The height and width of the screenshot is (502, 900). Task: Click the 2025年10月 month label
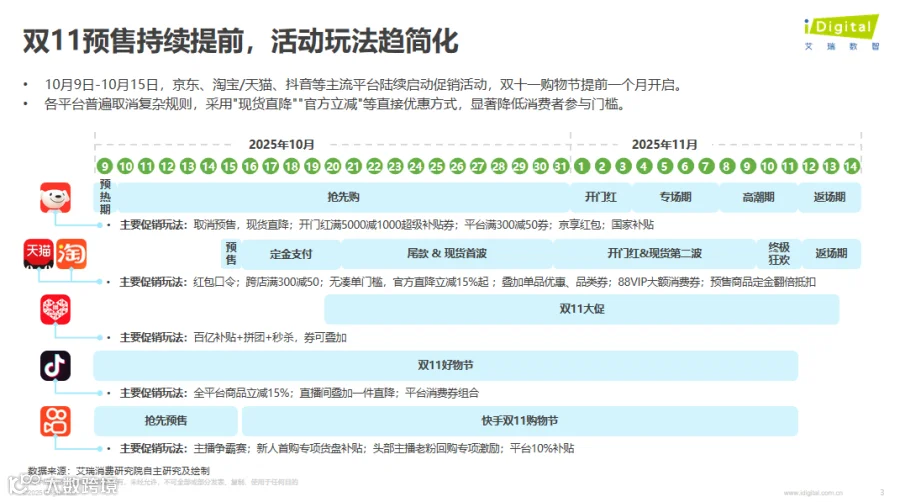click(x=281, y=145)
